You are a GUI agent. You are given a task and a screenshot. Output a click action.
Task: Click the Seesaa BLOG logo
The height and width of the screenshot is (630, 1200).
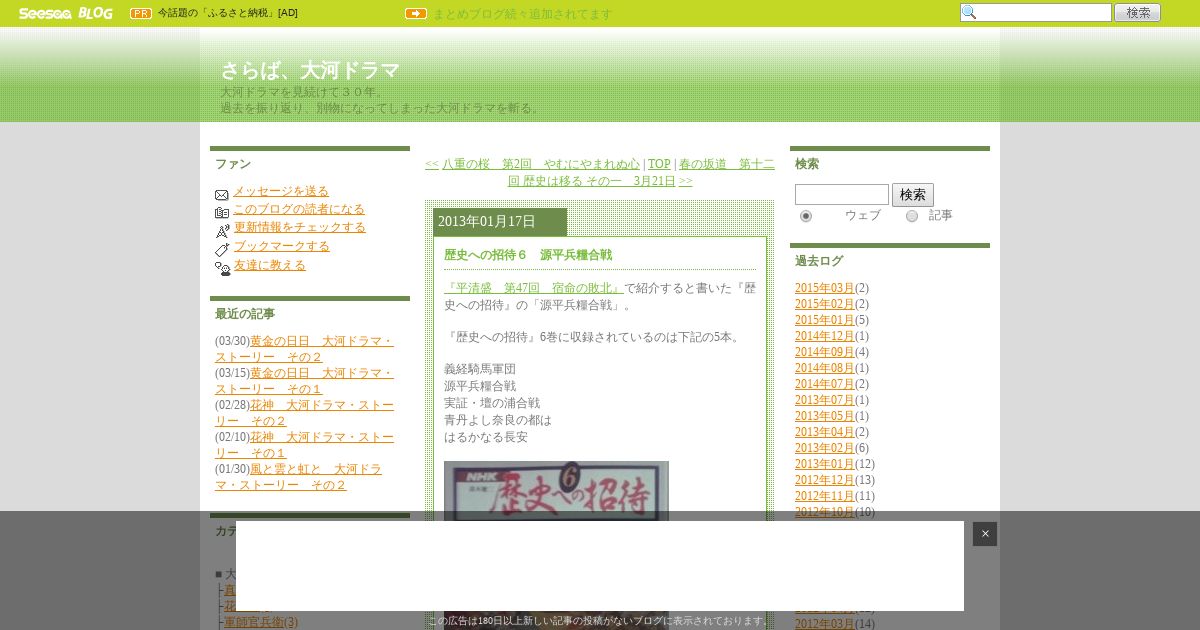click(x=65, y=13)
